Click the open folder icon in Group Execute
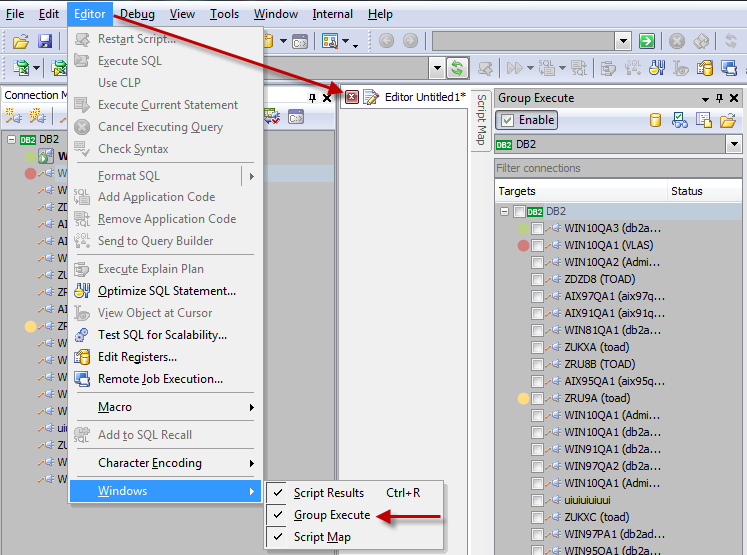 point(727,120)
